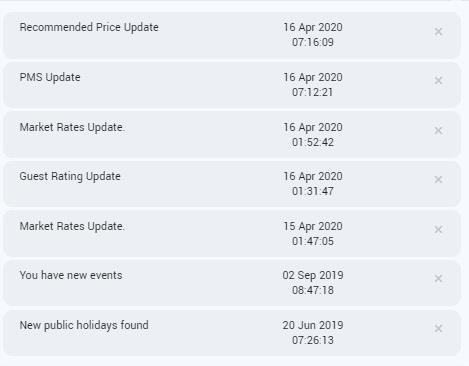Screen dimensions: 469x366
Task: Click the 16 Apr 2020 01:31:47 timestamp
Action: [x=313, y=184]
